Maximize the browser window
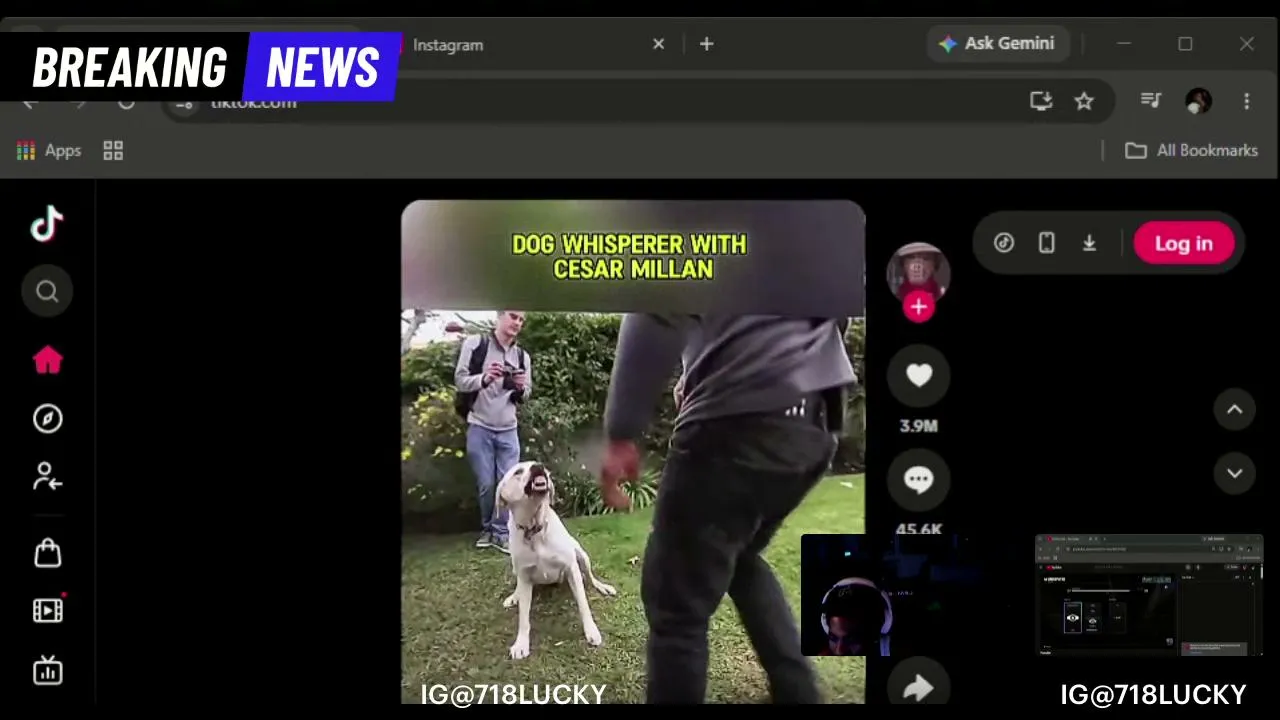1280x720 pixels. coord(1185,44)
